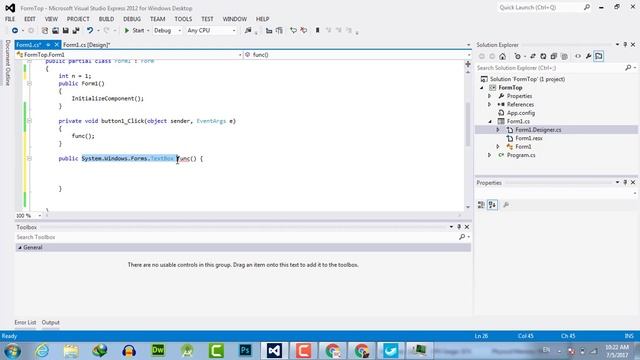Click the uncomment selected lines icon
Viewport: 640px width, 360px height.
pyautogui.click(x=304, y=31)
